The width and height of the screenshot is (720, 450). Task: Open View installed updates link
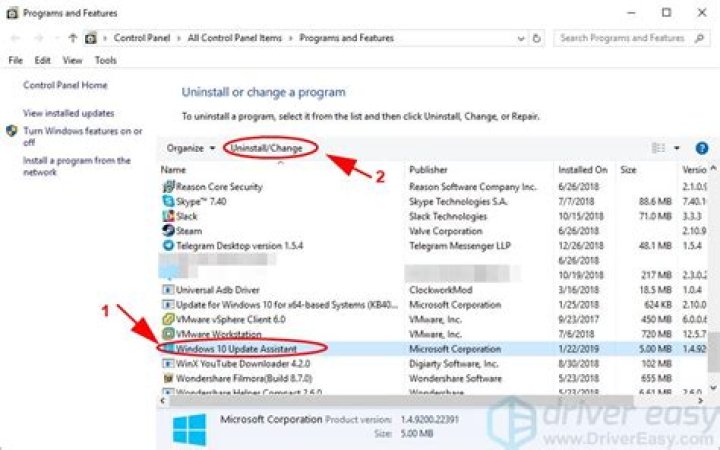(x=68, y=113)
